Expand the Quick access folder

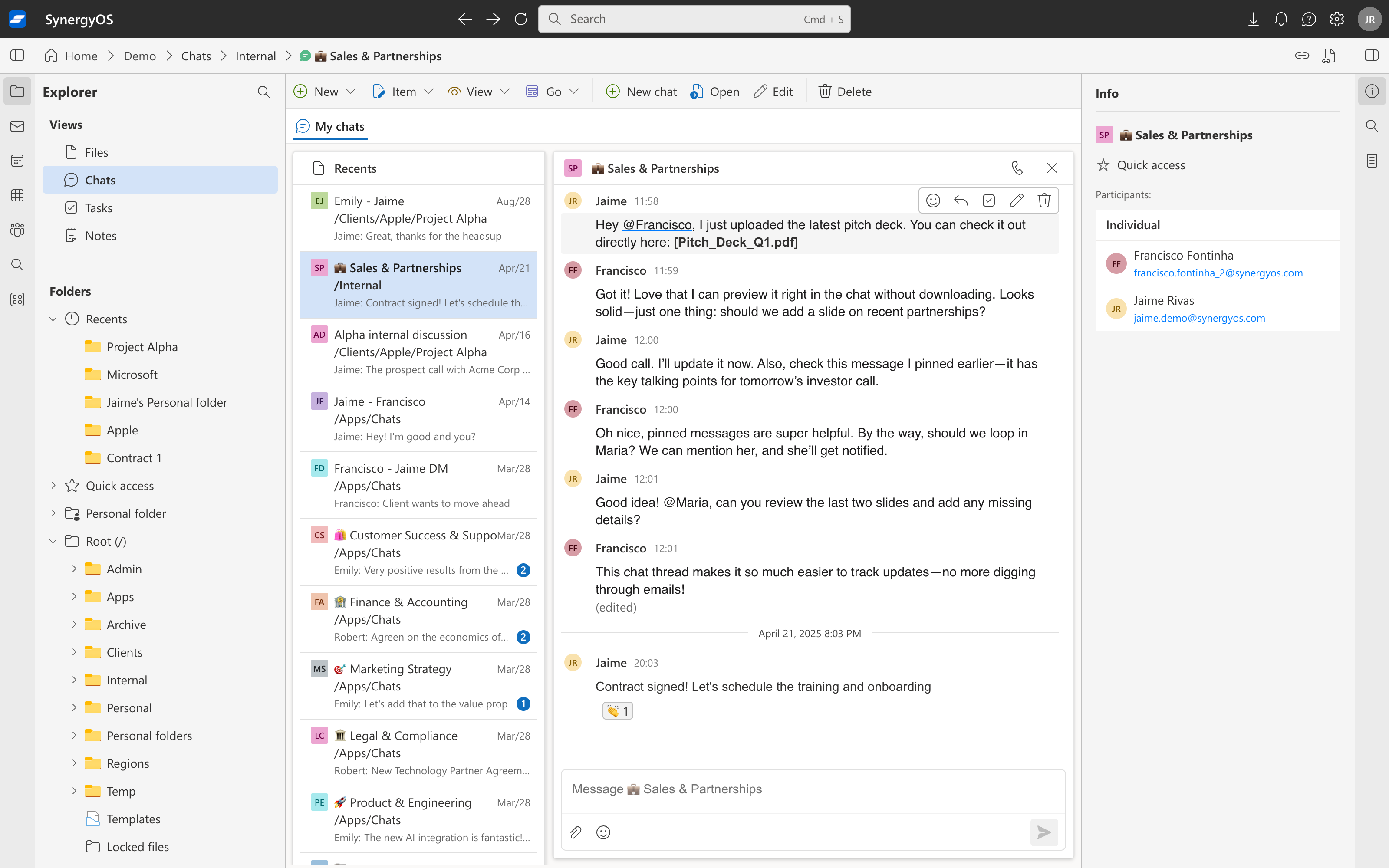coord(53,486)
